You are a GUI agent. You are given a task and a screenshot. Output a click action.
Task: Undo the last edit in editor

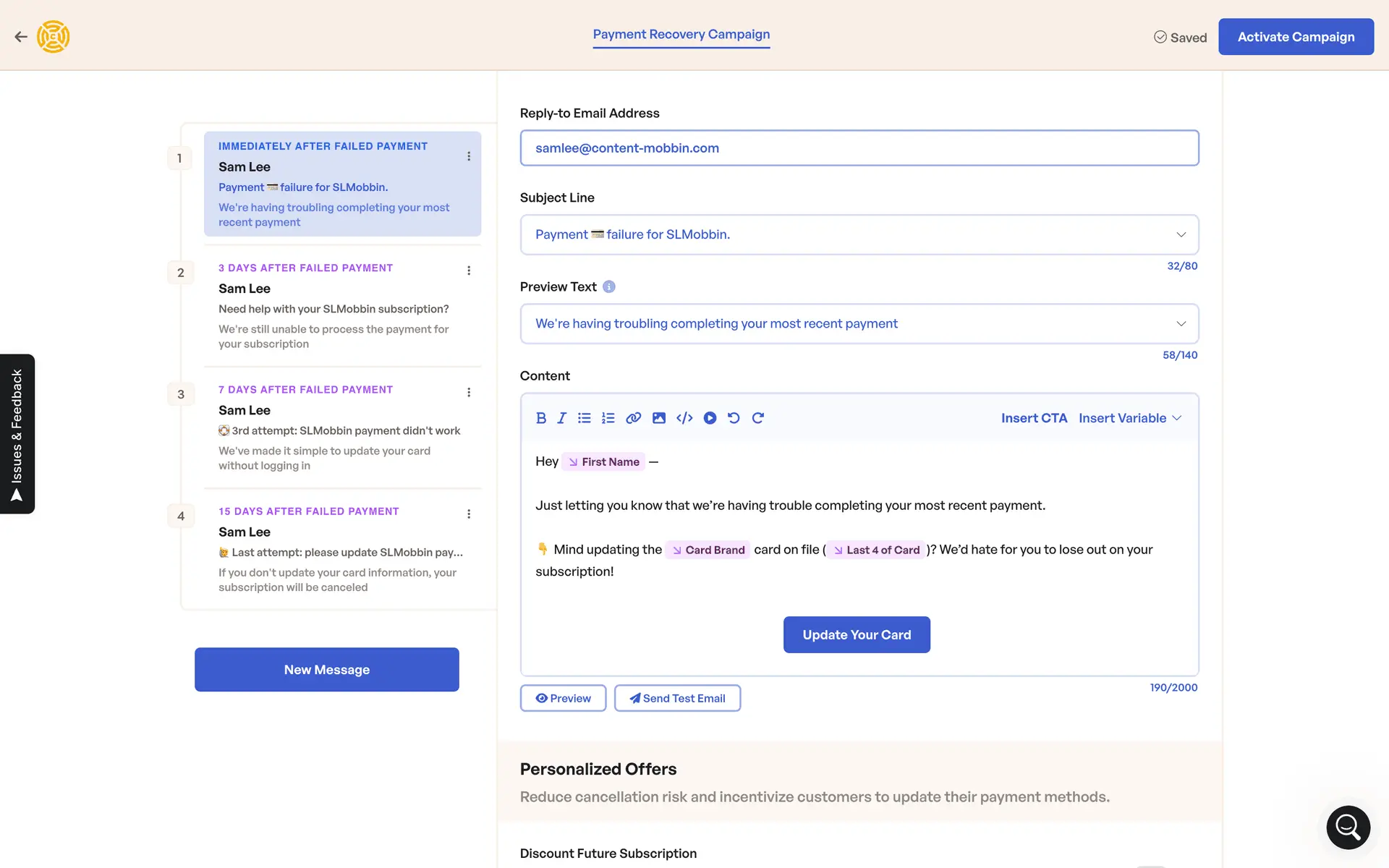click(x=734, y=418)
